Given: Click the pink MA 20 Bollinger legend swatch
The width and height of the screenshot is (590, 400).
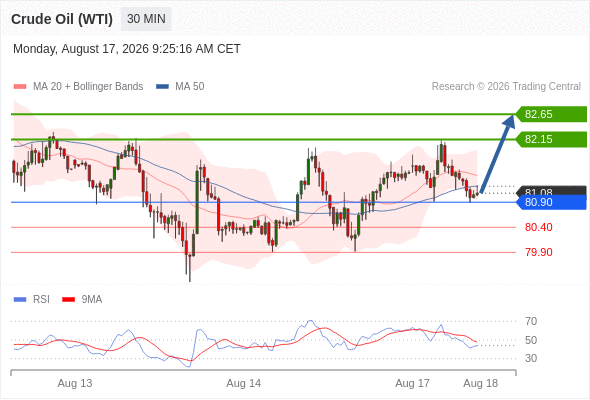Looking at the screenshot, I should (x=20, y=87).
